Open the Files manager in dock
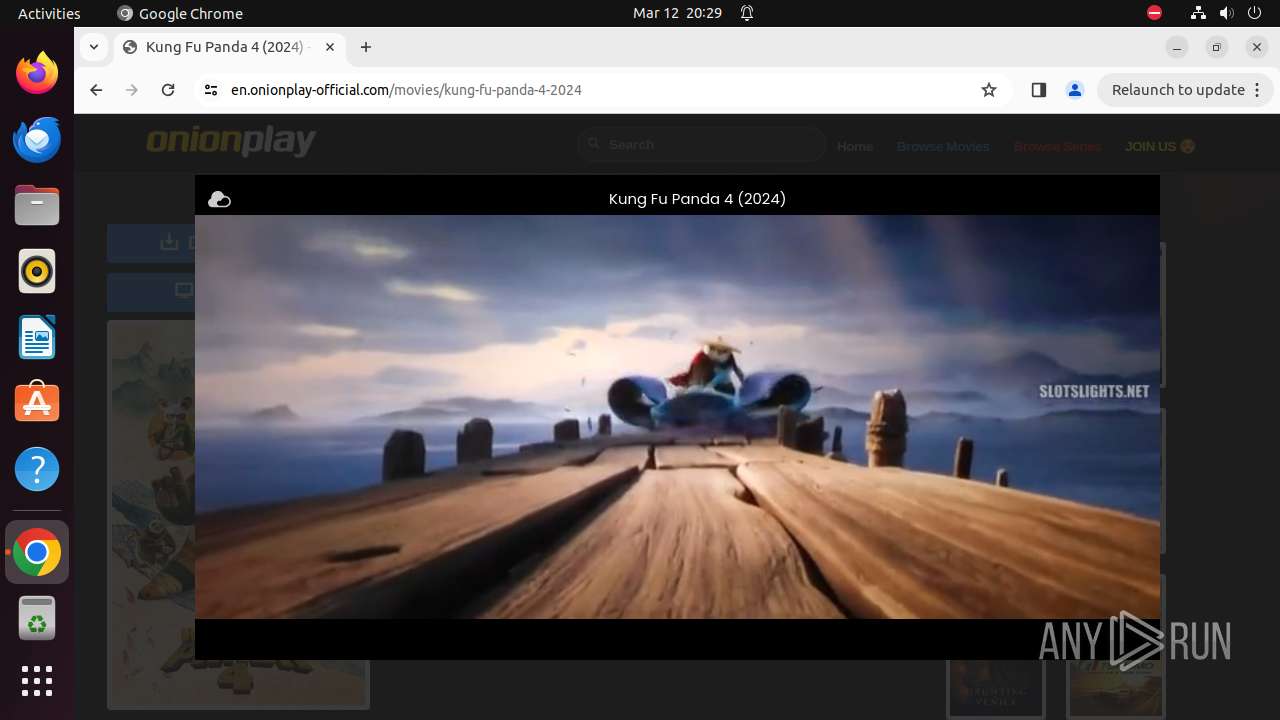Image resolution: width=1280 pixels, height=720 pixels. [37, 206]
